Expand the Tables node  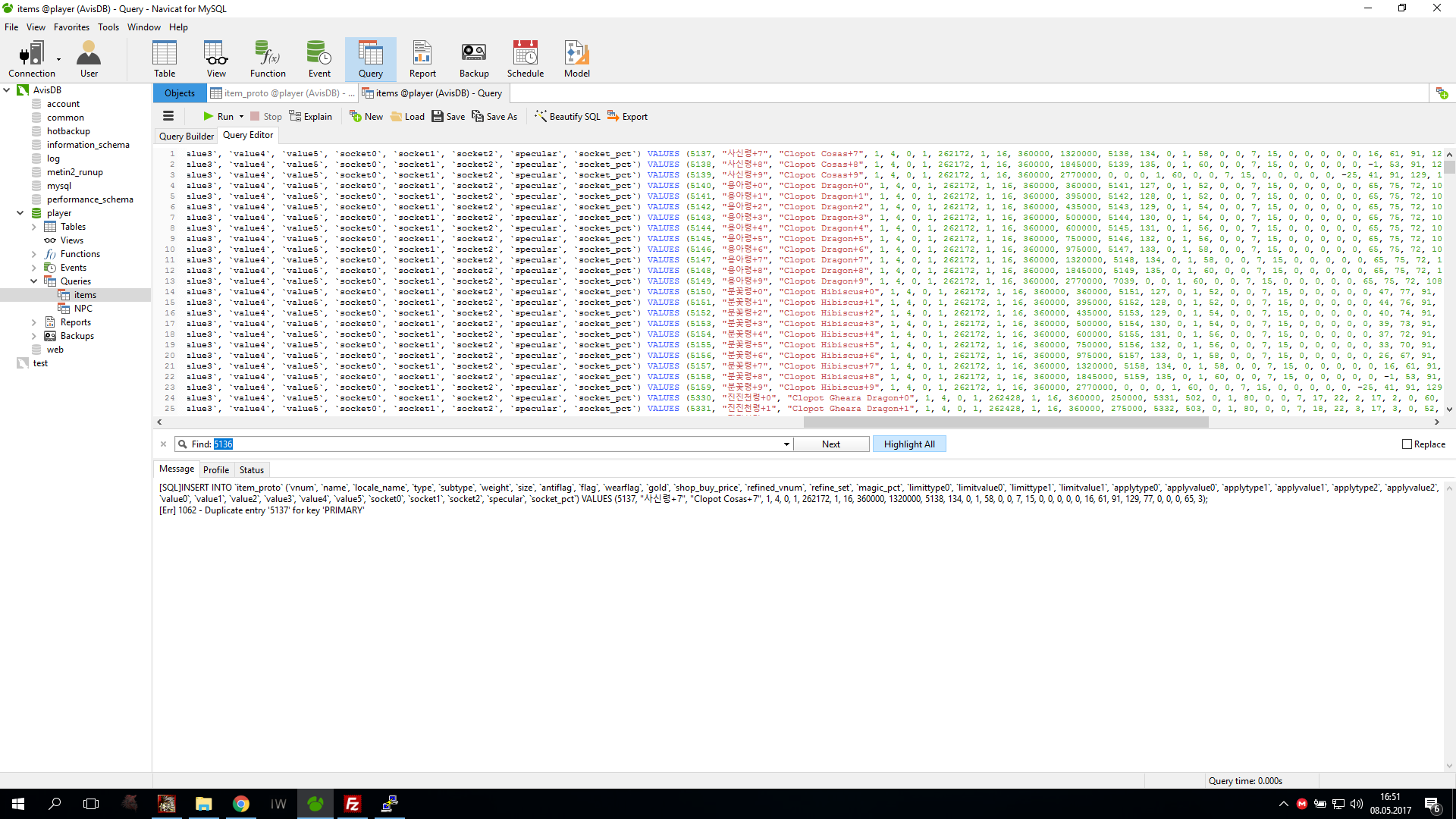tap(33, 227)
